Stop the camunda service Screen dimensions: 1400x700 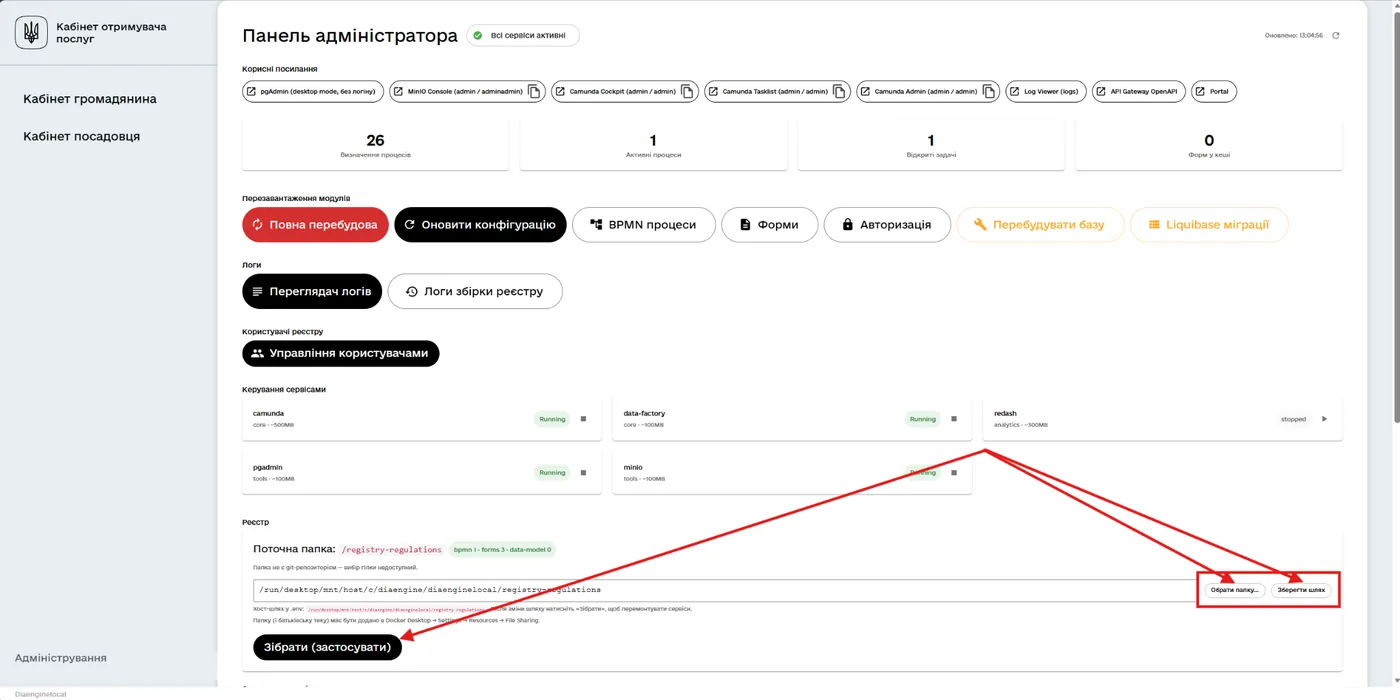(584, 419)
